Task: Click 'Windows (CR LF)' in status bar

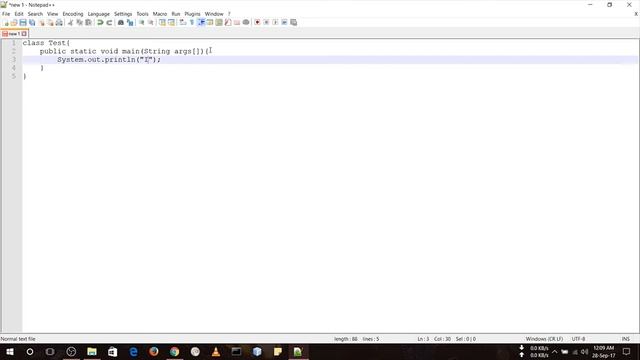Action: tap(544, 339)
